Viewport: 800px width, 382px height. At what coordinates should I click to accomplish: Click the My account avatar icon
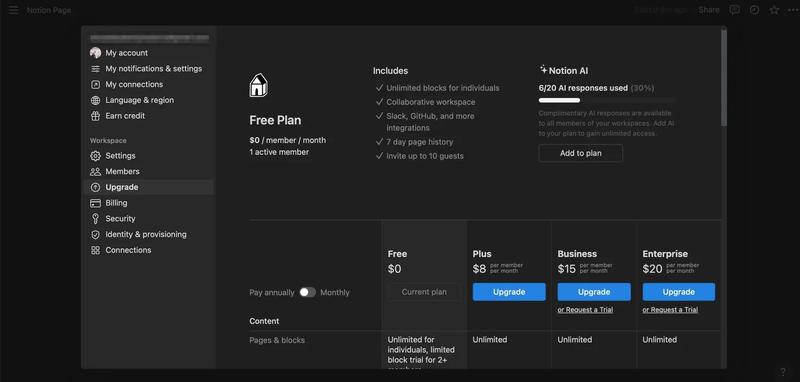click(x=95, y=53)
